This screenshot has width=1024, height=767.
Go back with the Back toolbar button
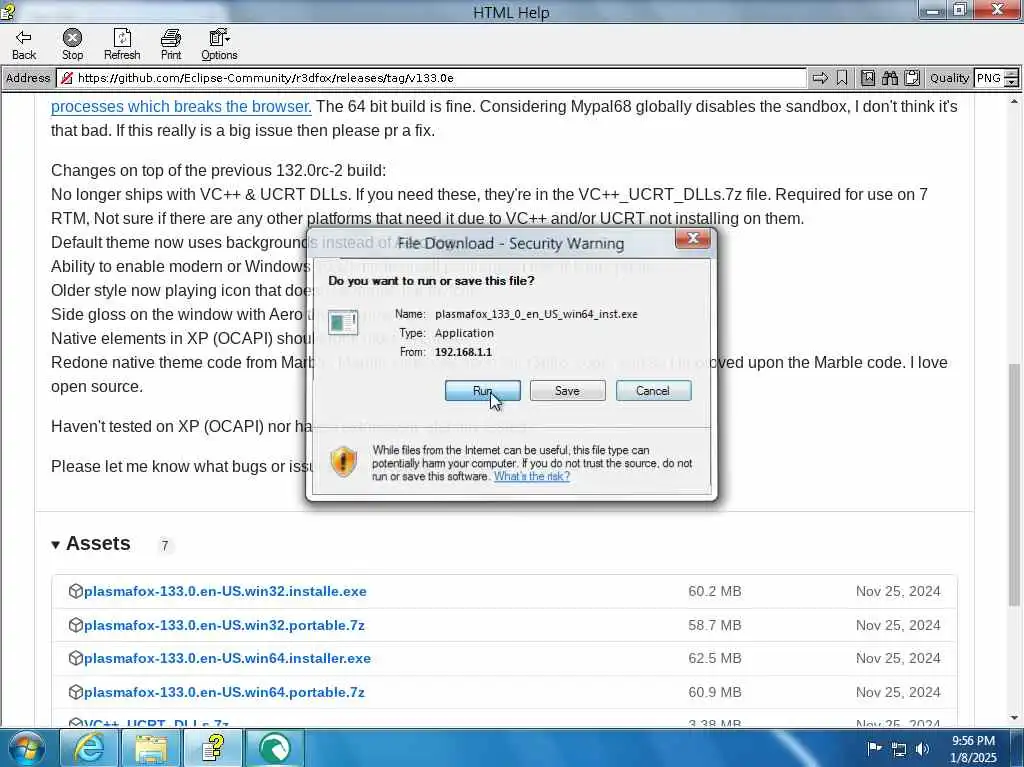click(24, 44)
